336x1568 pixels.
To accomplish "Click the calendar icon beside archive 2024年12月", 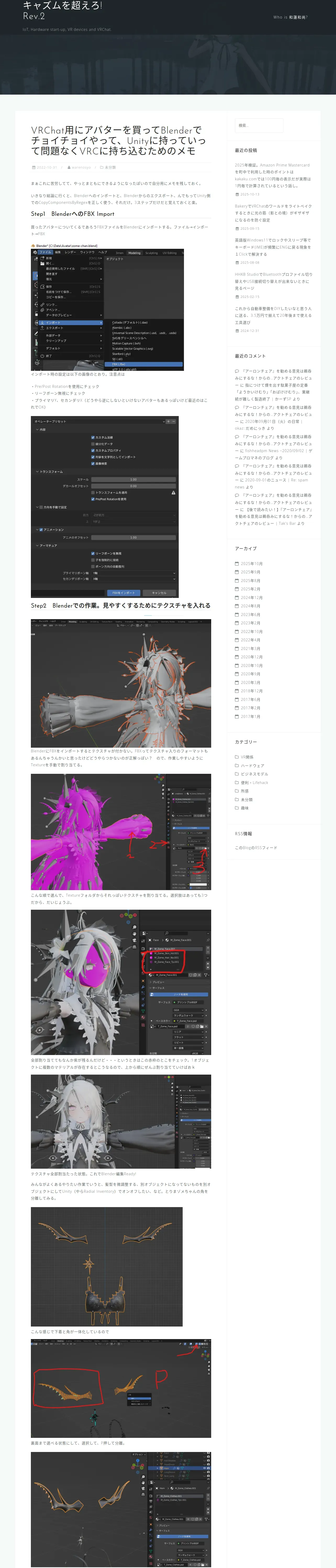I will [237, 598].
